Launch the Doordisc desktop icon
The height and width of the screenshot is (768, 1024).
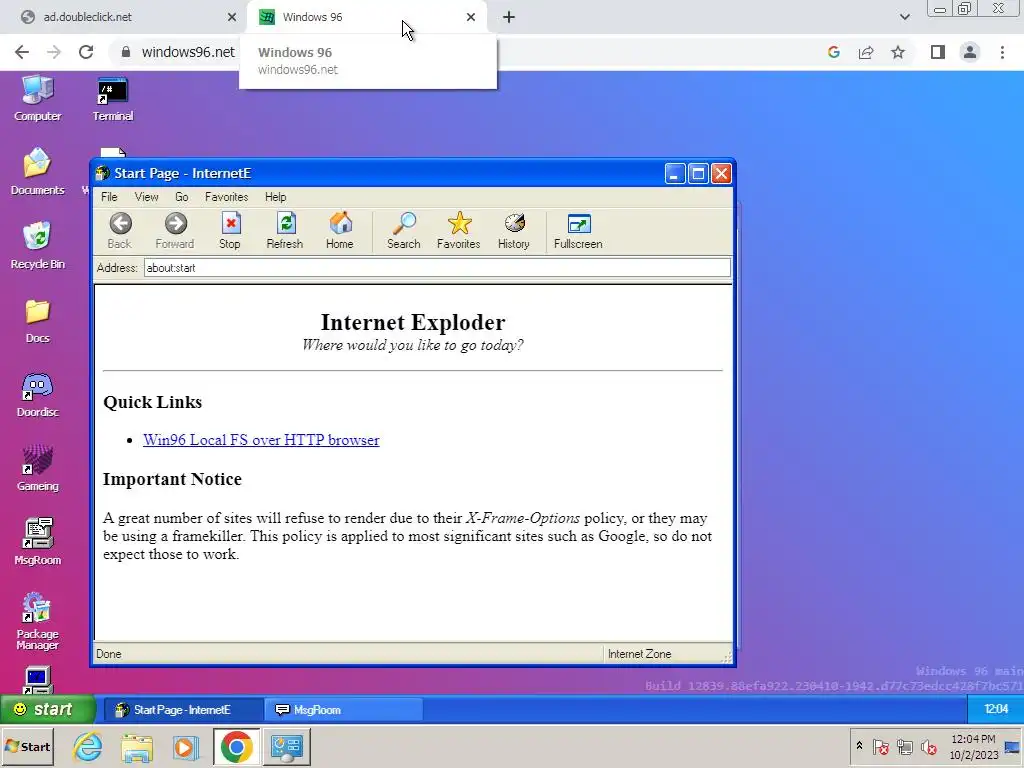(x=37, y=394)
